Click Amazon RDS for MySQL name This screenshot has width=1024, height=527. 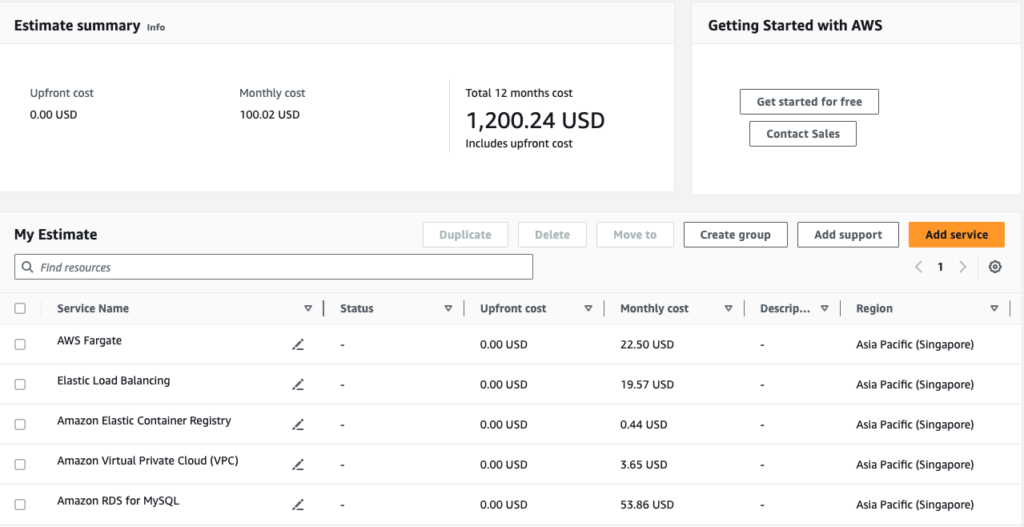click(x=118, y=501)
